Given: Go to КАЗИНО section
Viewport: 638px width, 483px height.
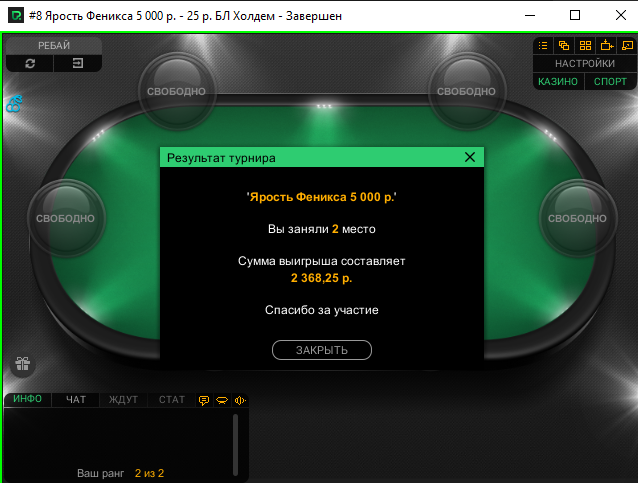Looking at the screenshot, I should point(558,81).
